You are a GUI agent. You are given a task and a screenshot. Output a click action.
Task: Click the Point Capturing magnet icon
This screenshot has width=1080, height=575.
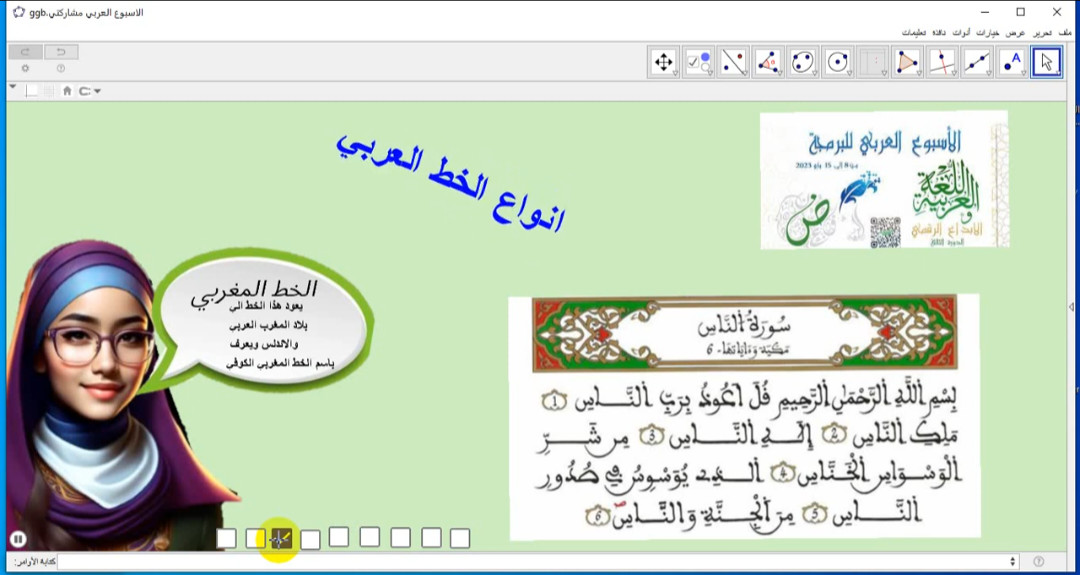85,90
